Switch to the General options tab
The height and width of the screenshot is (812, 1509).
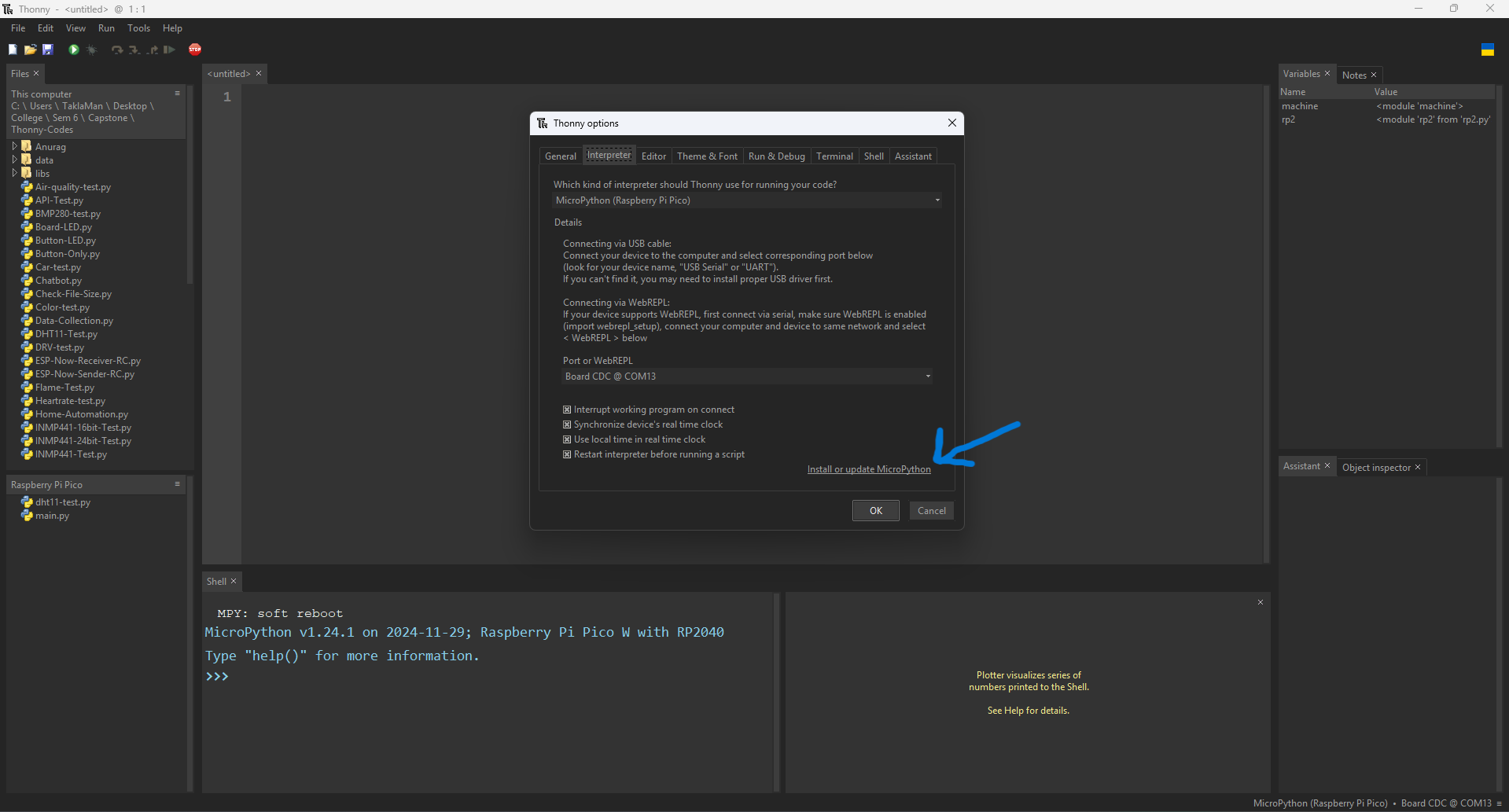pyautogui.click(x=561, y=156)
